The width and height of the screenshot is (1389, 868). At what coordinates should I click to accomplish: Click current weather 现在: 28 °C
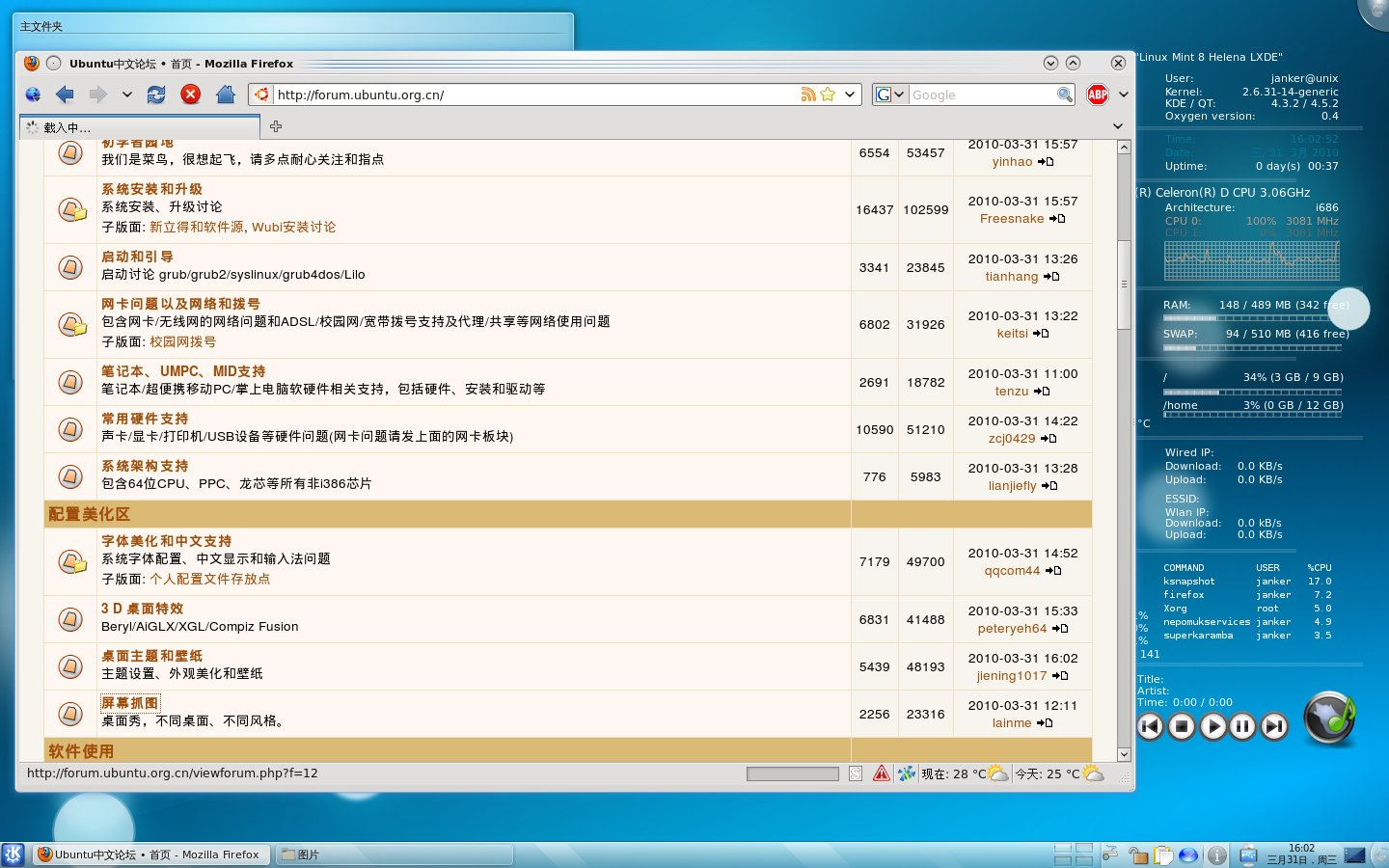[x=964, y=773]
